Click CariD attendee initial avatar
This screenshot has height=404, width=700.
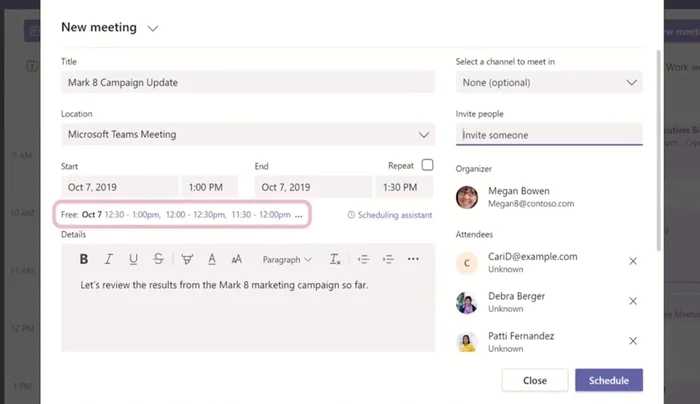tap(467, 263)
